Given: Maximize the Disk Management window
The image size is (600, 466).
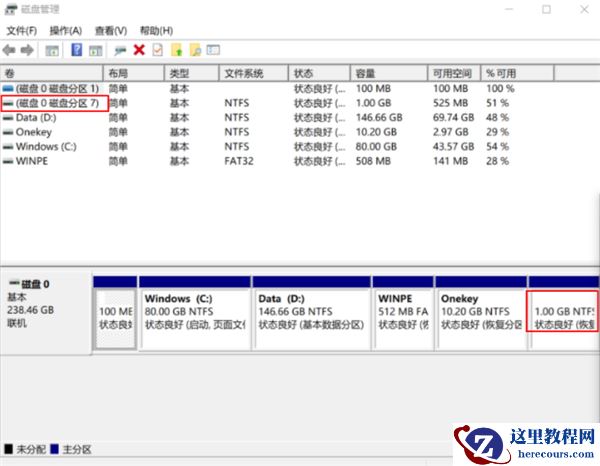Looking at the screenshot, I should tap(546, 9).
